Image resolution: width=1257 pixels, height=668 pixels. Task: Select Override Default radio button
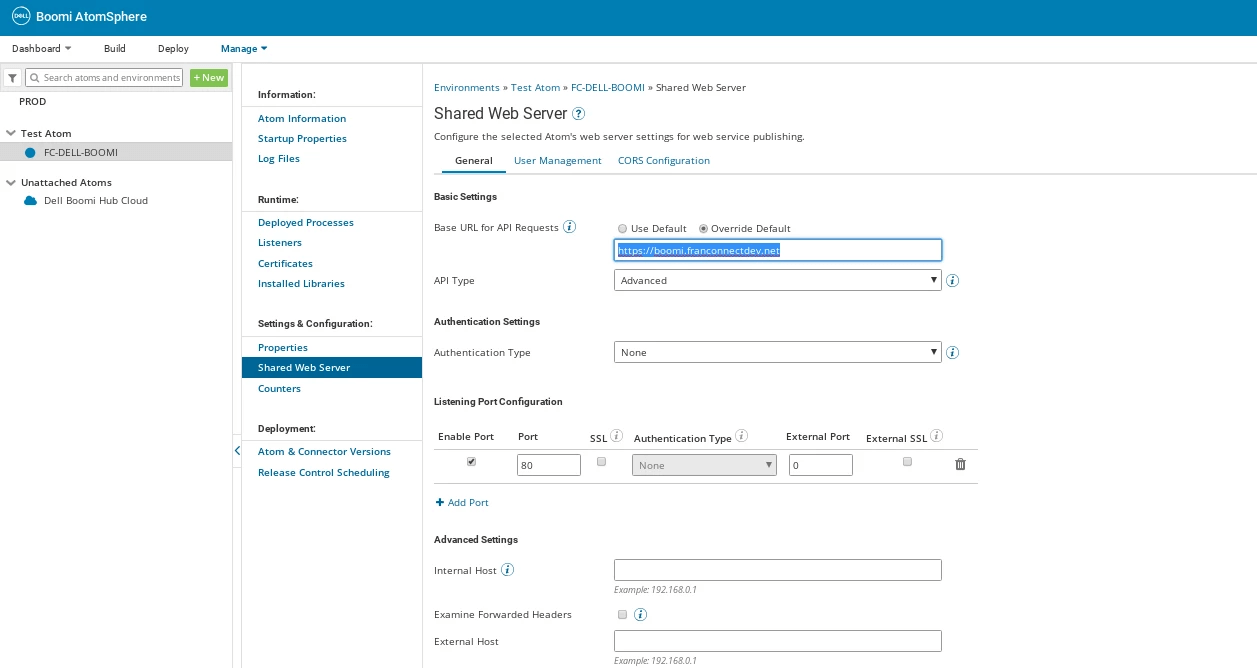tap(703, 229)
